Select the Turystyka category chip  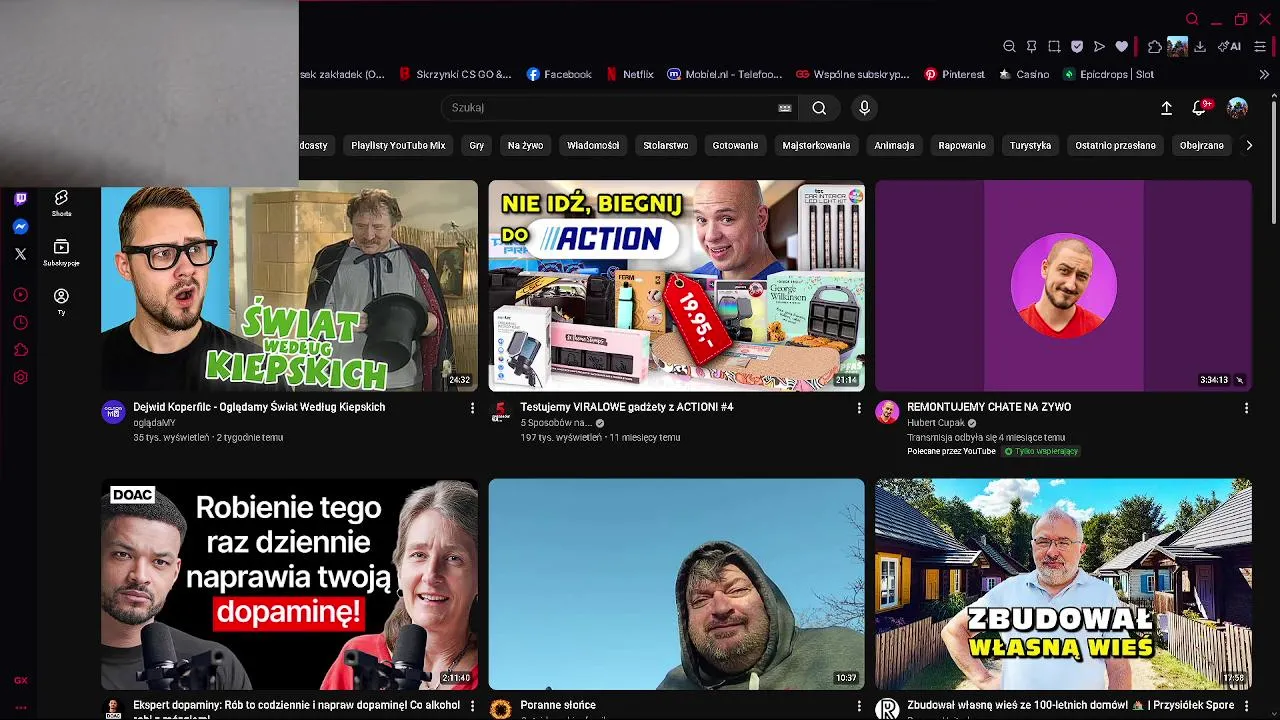pos(1030,145)
